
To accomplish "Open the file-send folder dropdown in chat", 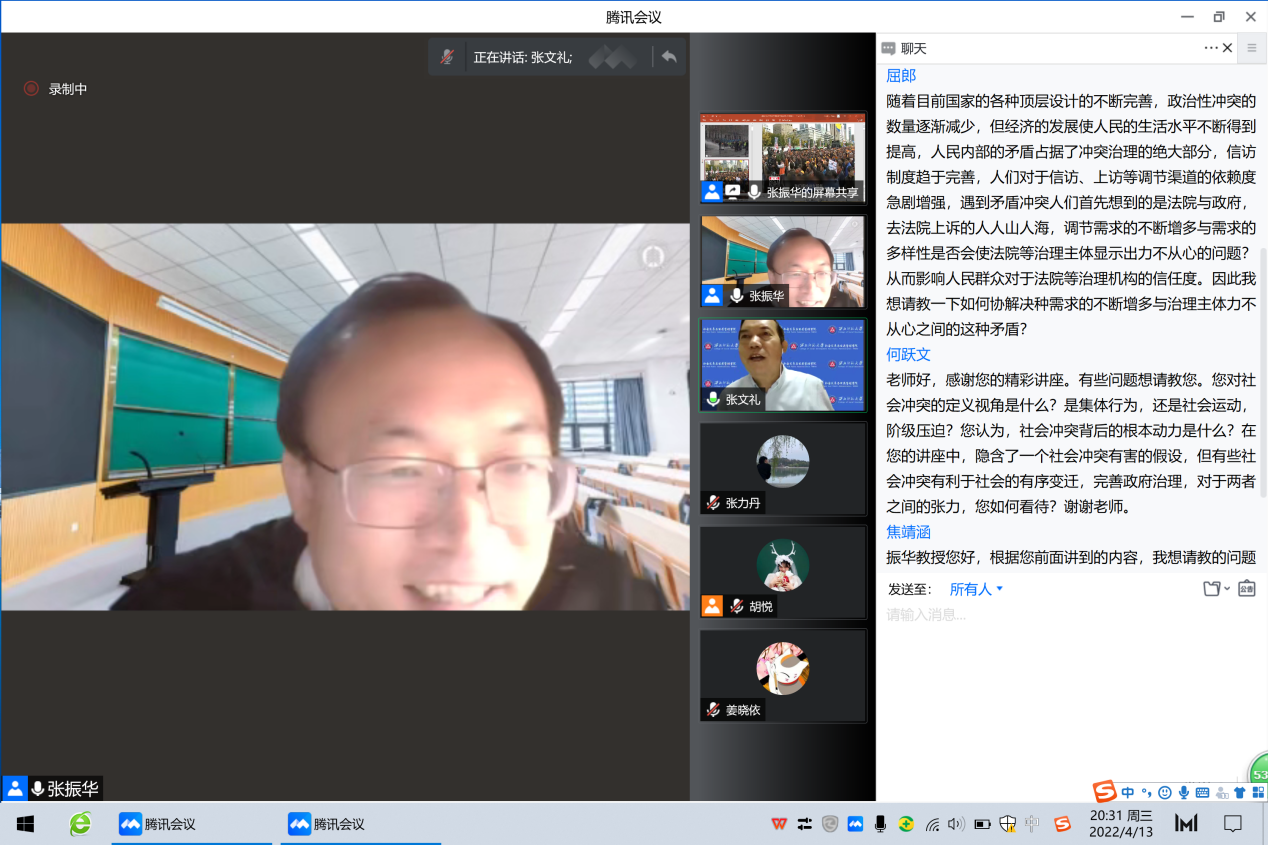I will click(1215, 589).
